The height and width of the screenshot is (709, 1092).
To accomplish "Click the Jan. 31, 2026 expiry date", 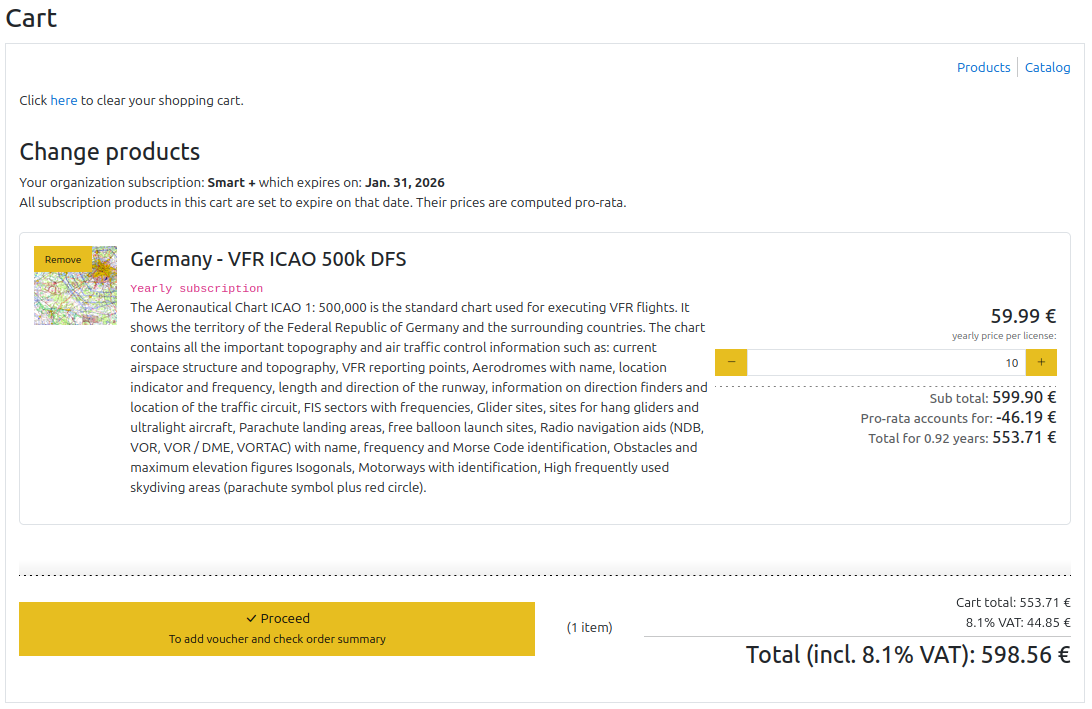I will [404, 183].
